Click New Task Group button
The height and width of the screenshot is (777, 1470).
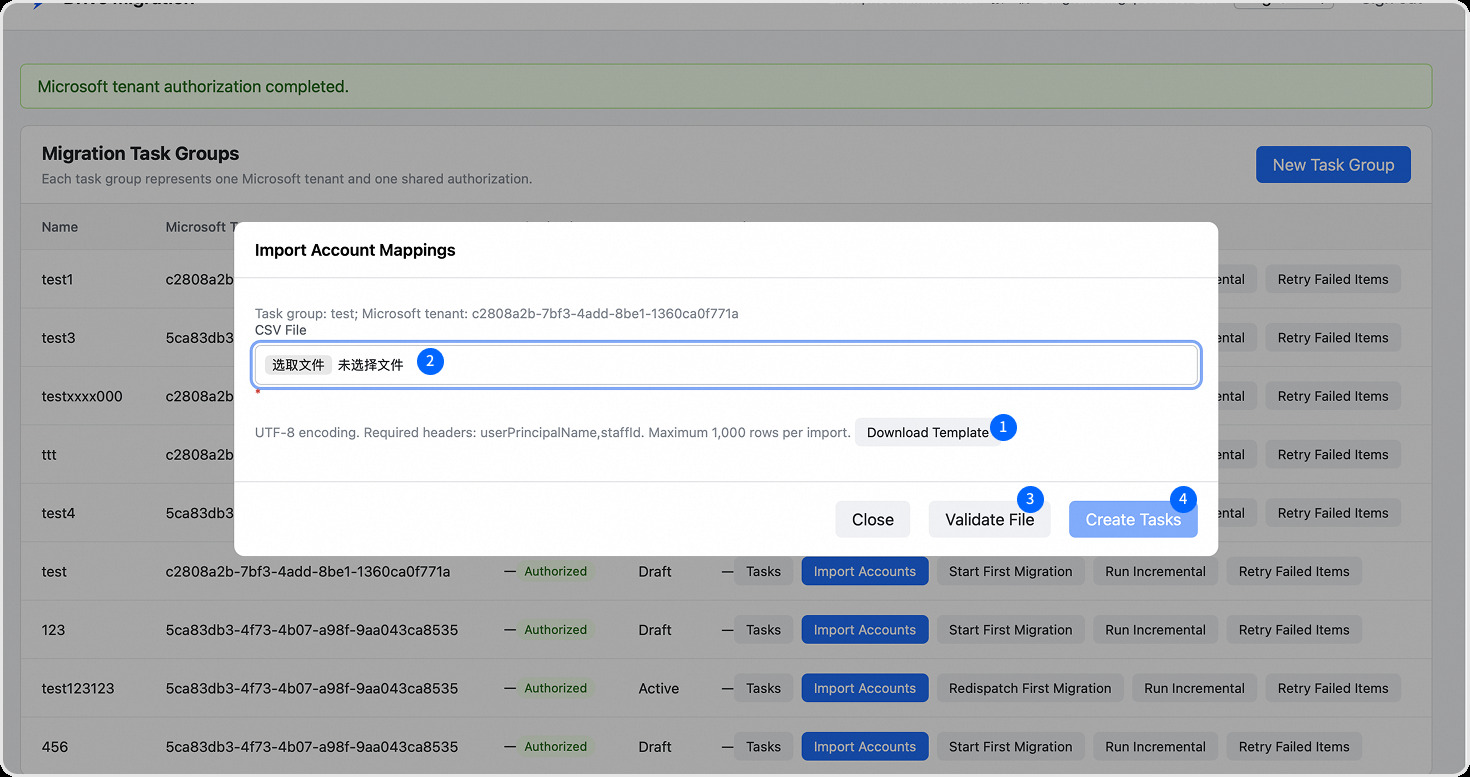click(1333, 165)
